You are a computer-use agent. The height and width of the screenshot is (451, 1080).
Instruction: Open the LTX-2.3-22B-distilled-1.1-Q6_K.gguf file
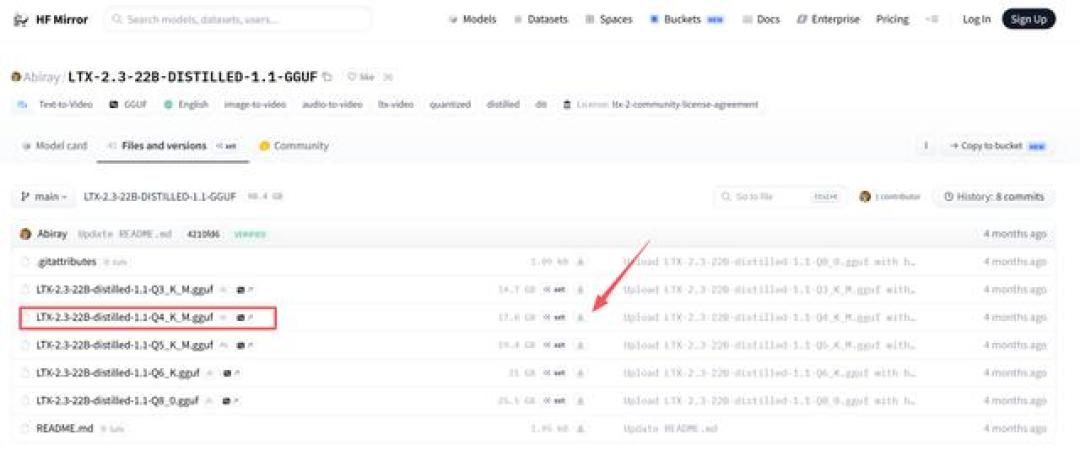point(118,373)
